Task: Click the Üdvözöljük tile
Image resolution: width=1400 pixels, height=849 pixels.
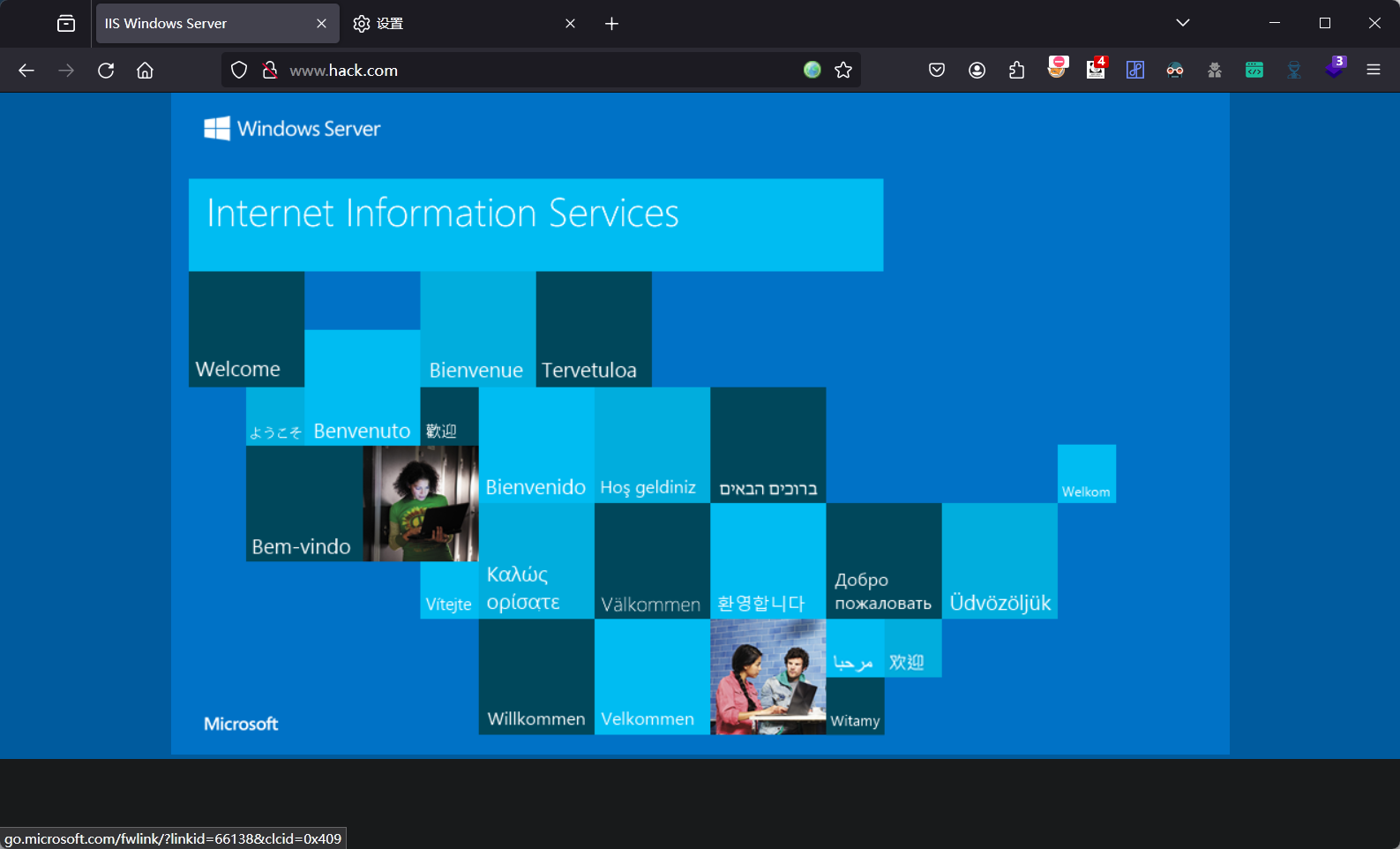Action: (999, 561)
